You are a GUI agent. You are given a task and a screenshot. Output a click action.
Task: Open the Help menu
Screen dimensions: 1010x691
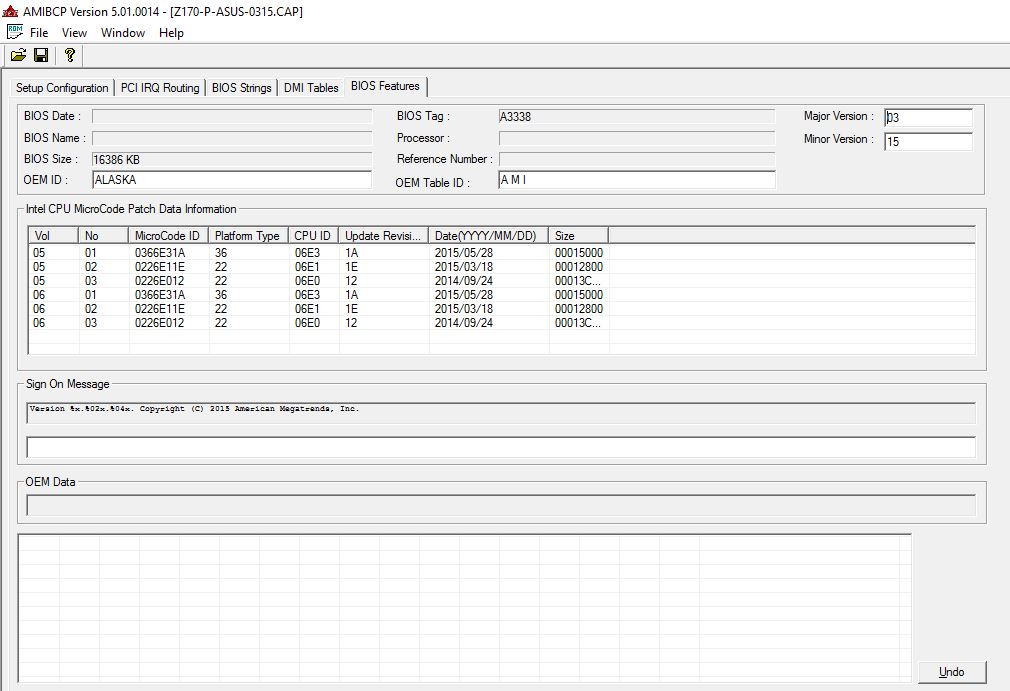coord(171,33)
